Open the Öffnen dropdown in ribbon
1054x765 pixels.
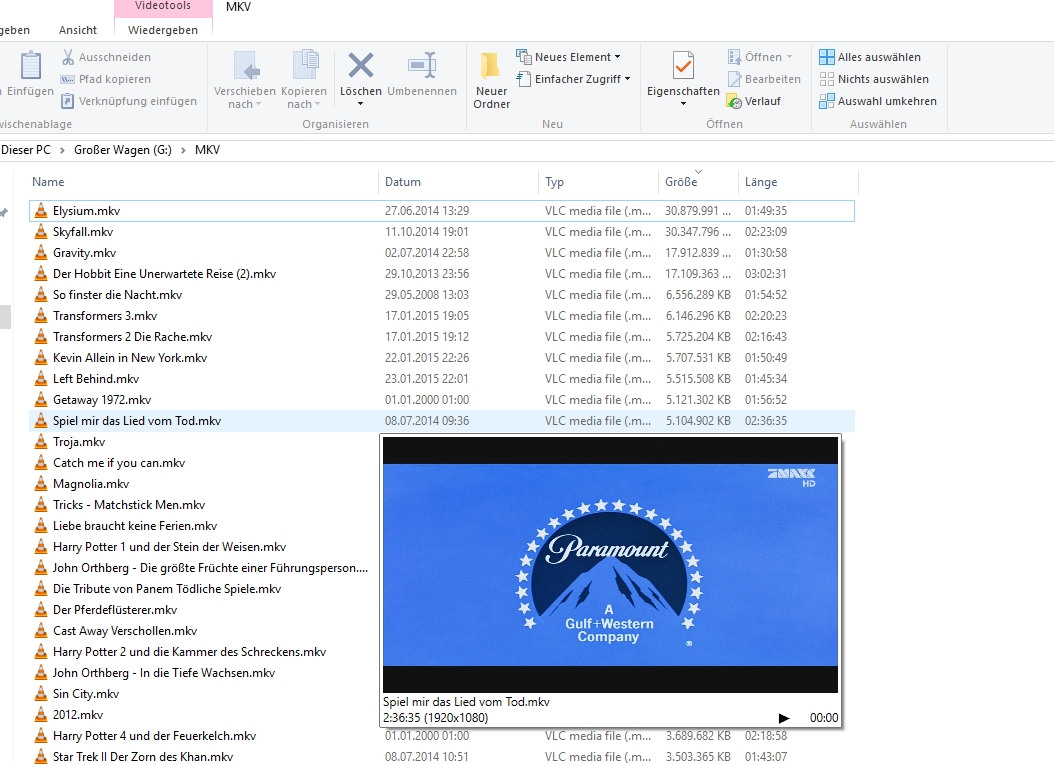click(760, 57)
